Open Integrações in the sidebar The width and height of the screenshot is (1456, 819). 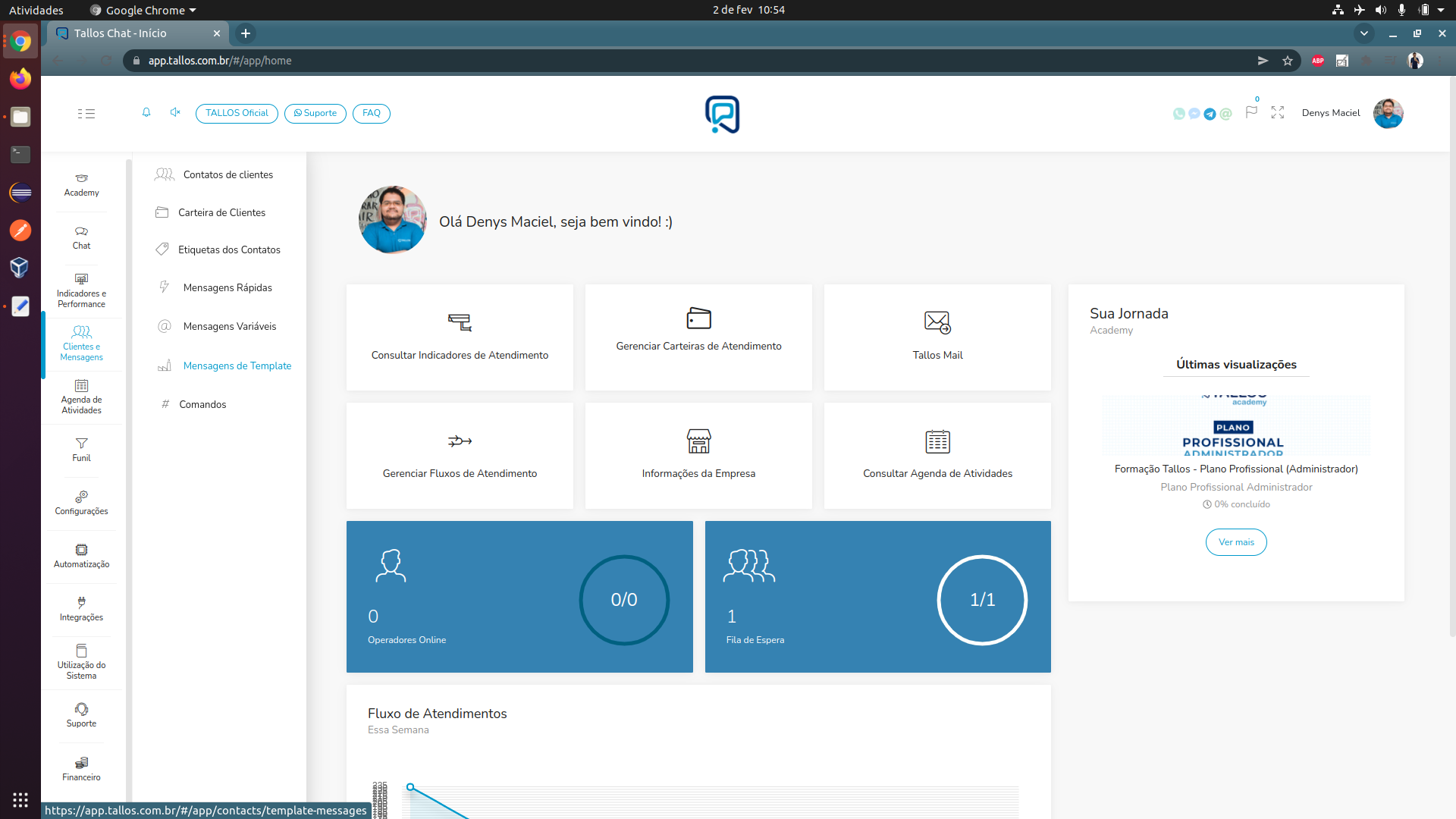(x=81, y=610)
